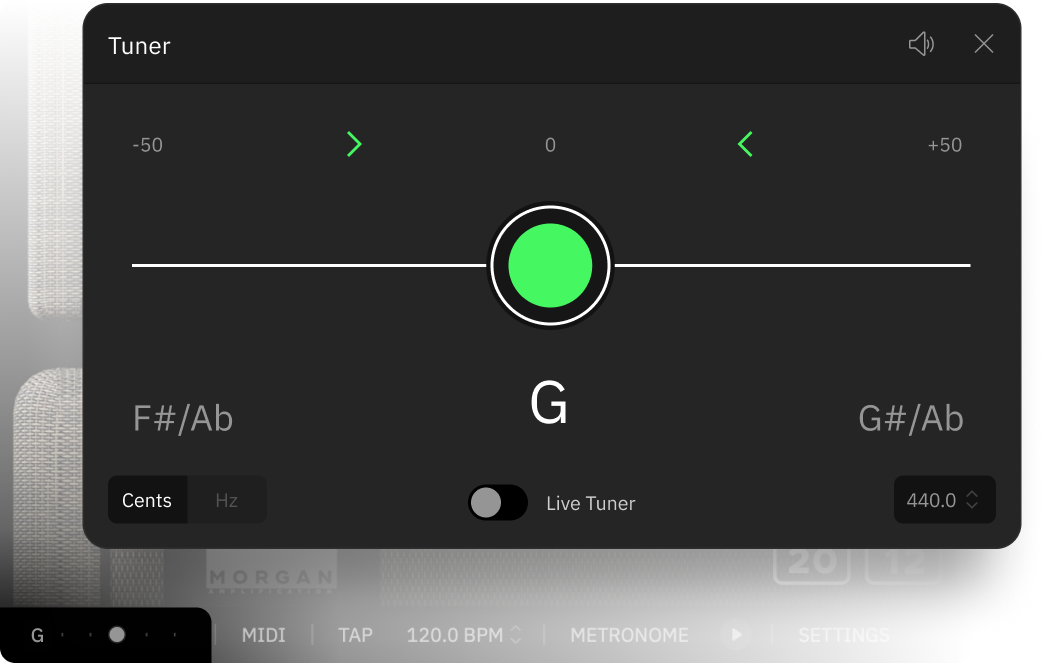Image resolution: width=1050 pixels, height=663 pixels.
Task: Switch tuner display to Cents
Action: coord(147,500)
